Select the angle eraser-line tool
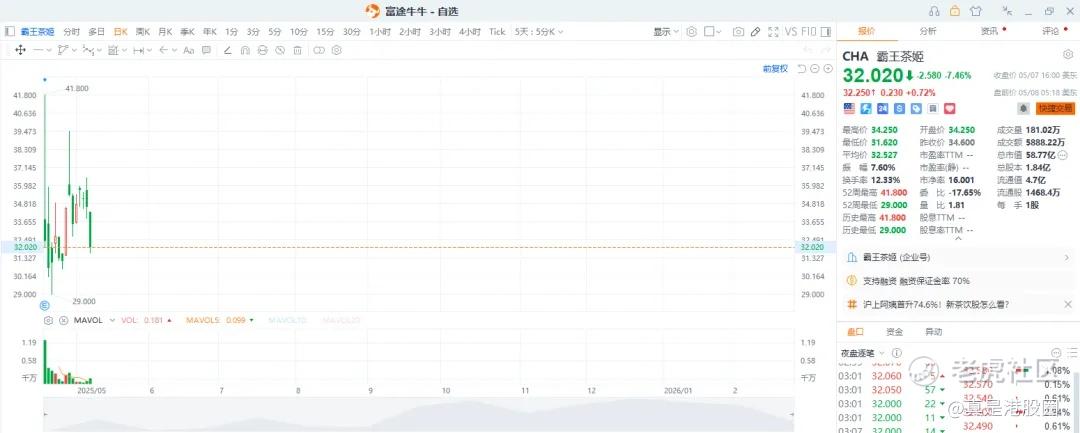Screen dimensions: 1080x433 click(x=227, y=50)
